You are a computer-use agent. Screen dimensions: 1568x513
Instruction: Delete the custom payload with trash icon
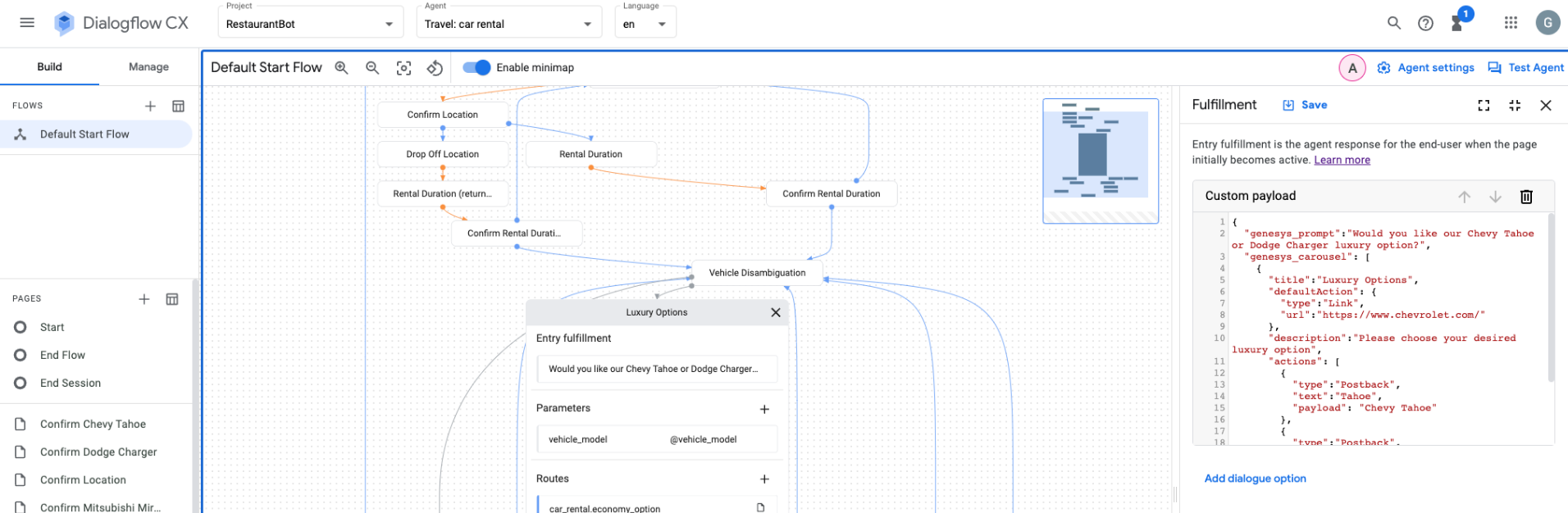1526,197
